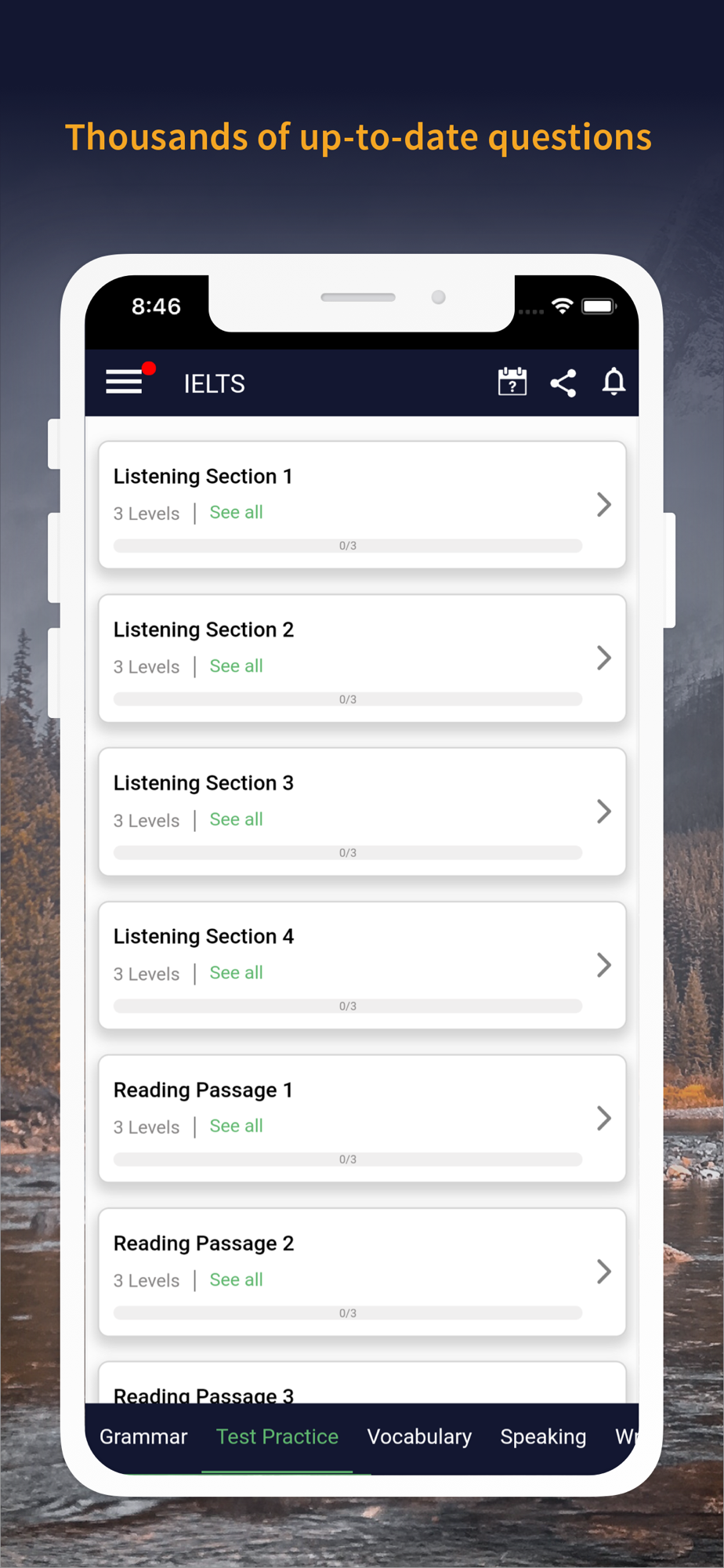
Task: Tap the battery status icon
Action: coord(599,306)
